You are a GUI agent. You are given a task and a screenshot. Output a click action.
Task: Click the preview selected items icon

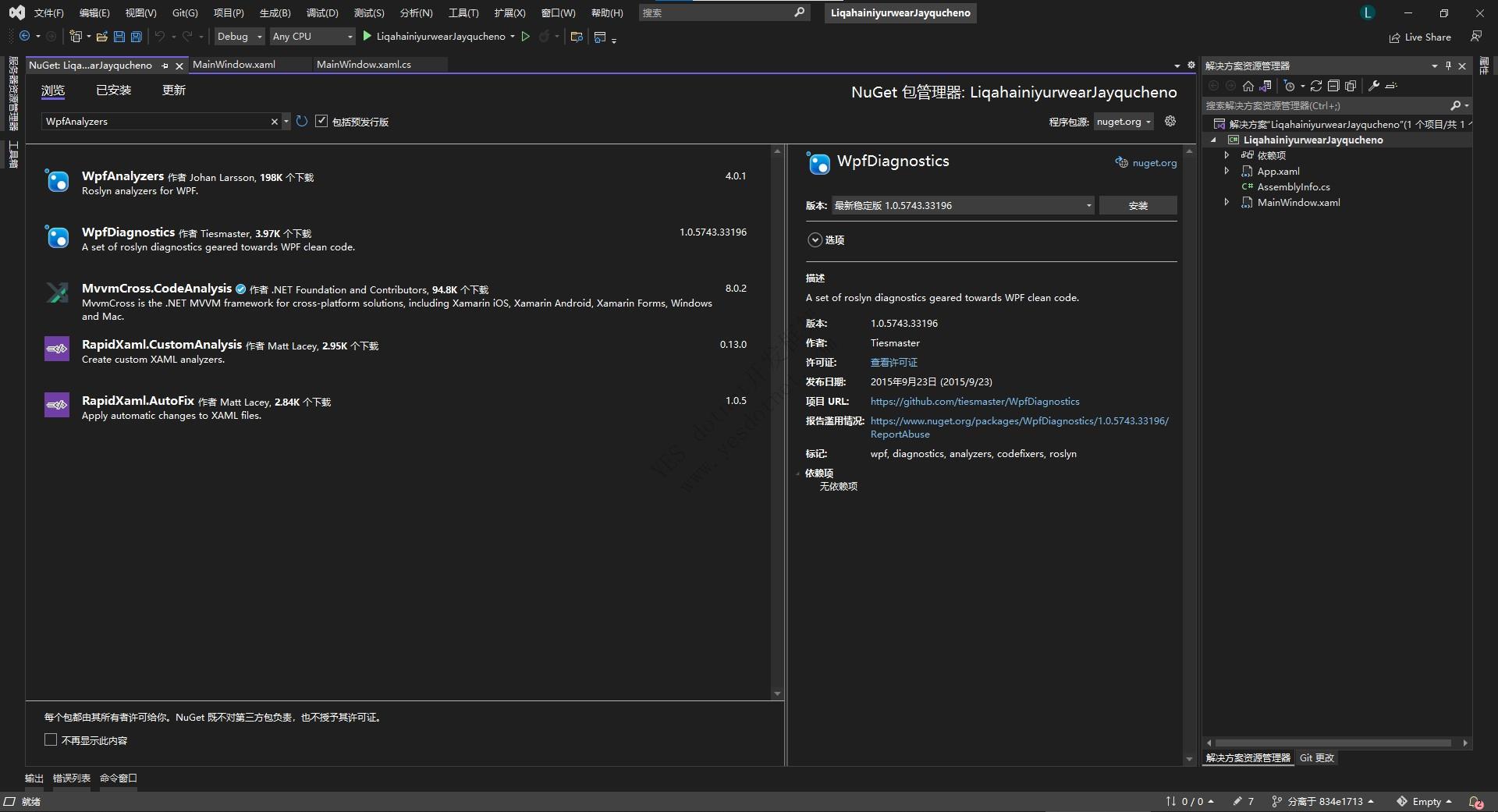pyautogui.click(x=1391, y=86)
